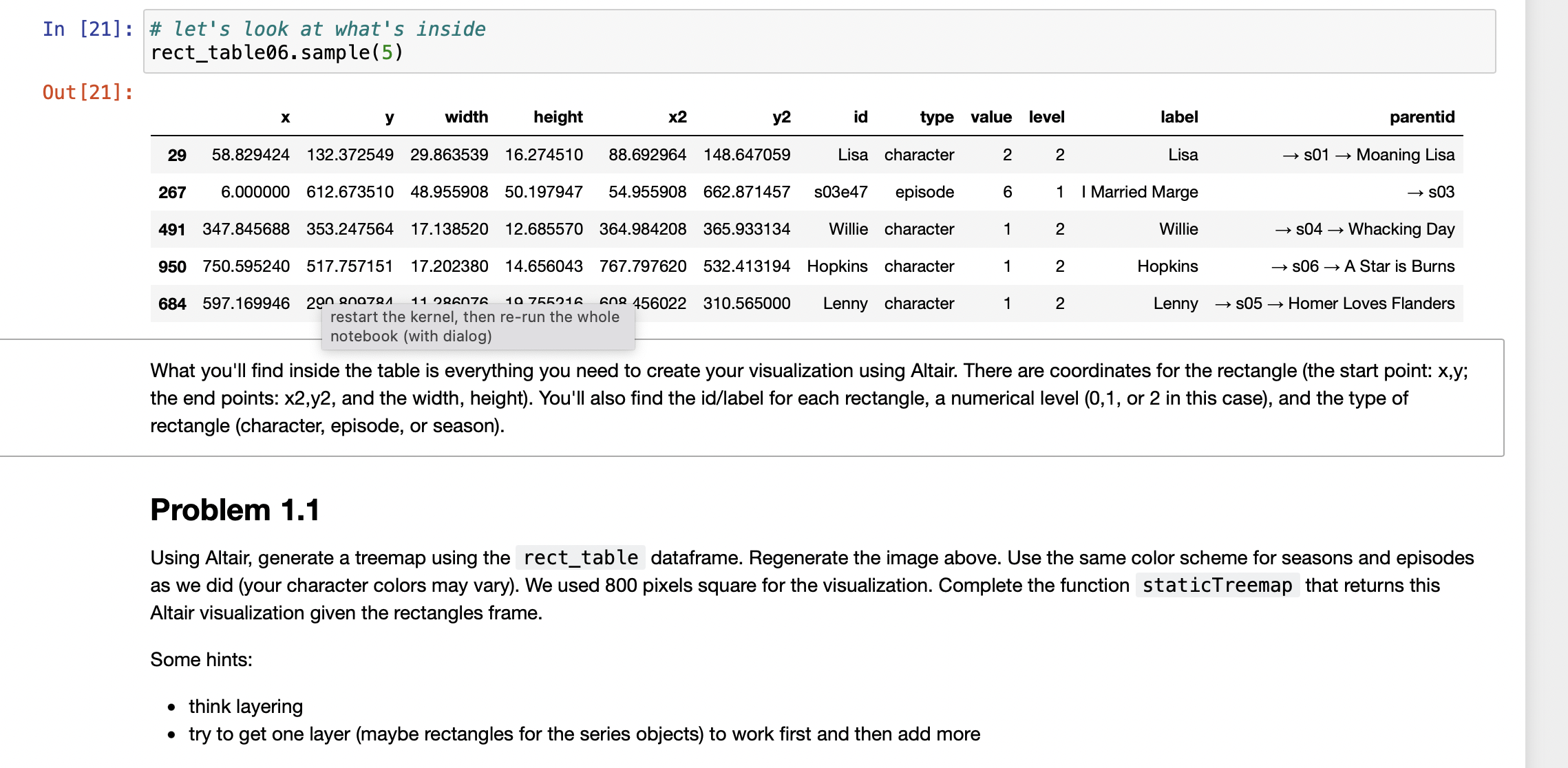Click the 'I Married Marge' label cell

[x=1139, y=192]
